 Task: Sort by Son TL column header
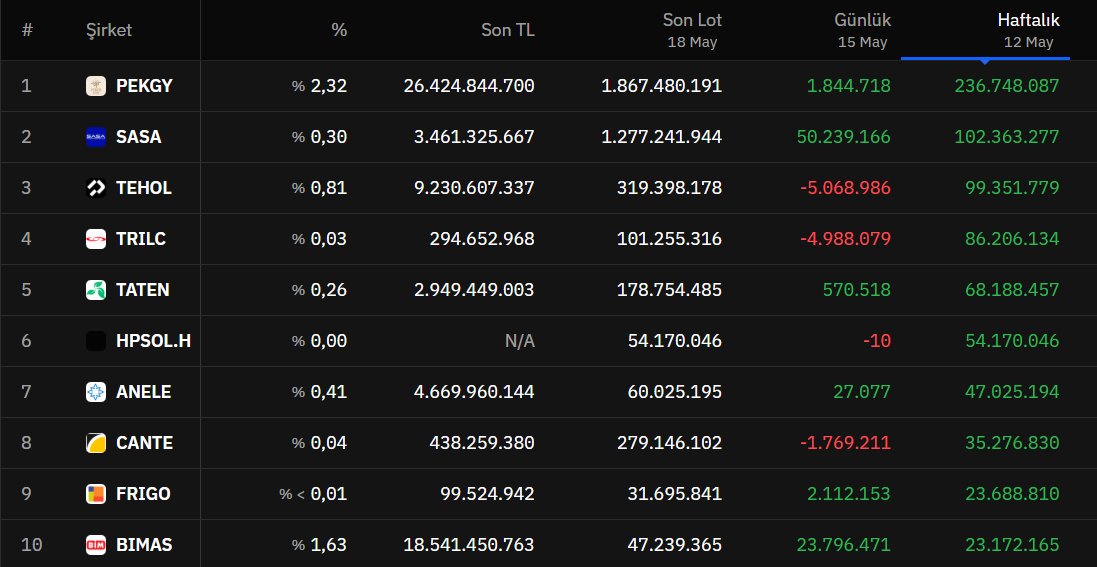tap(508, 30)
